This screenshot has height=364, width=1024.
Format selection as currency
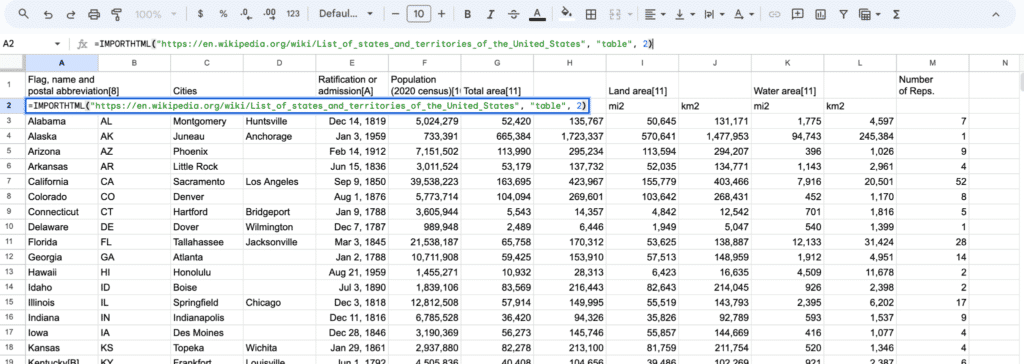(x=200, y=14)
